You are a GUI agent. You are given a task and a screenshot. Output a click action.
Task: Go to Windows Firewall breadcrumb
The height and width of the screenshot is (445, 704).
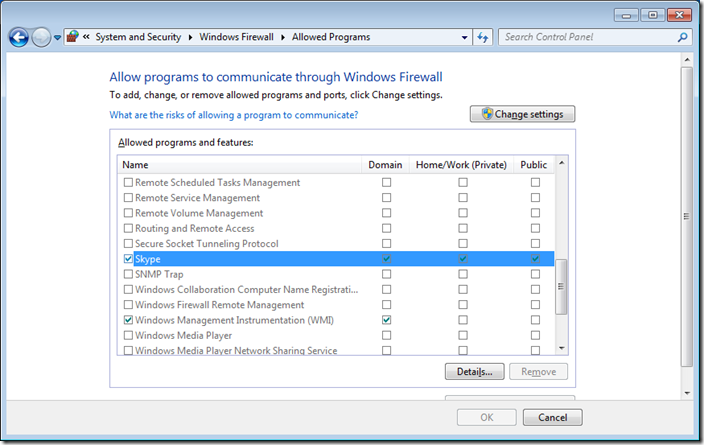(x=236, y=37)
